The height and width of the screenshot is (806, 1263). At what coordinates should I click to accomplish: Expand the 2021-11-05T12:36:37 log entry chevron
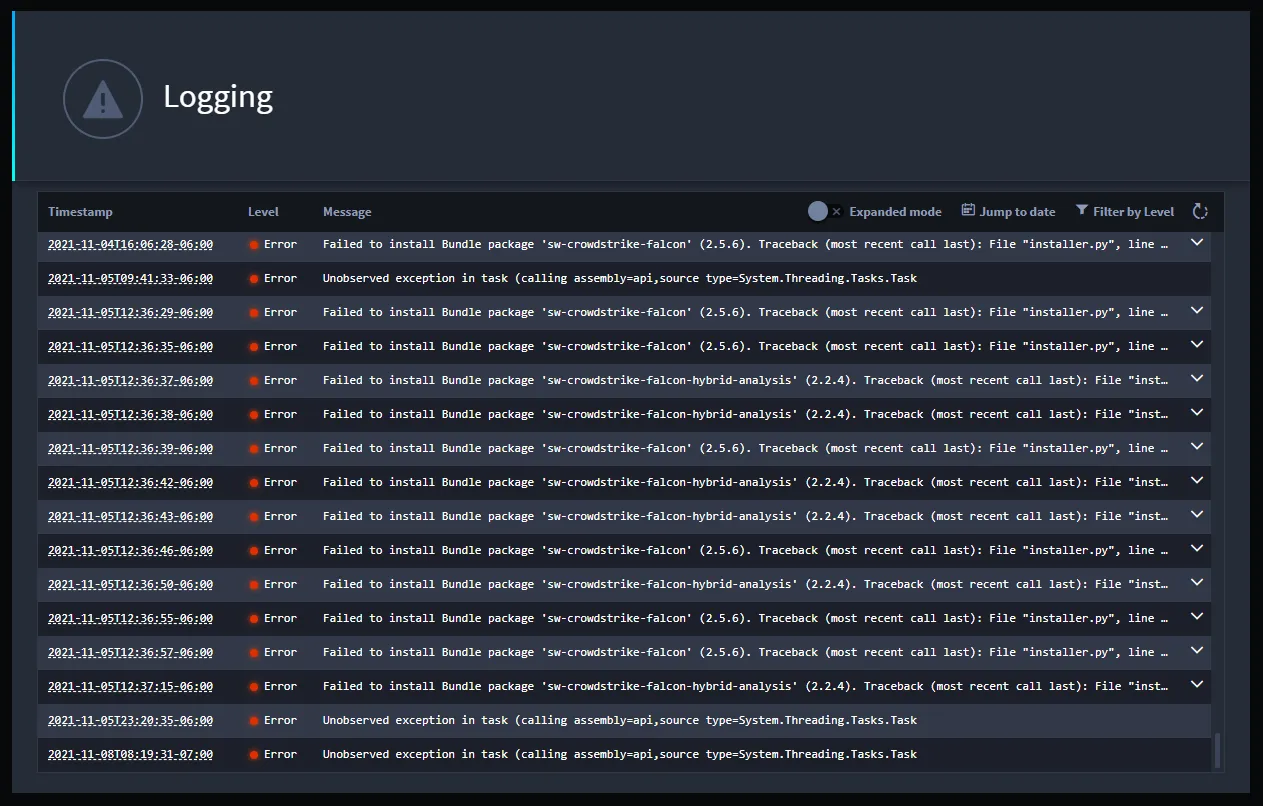[1196, 379]
